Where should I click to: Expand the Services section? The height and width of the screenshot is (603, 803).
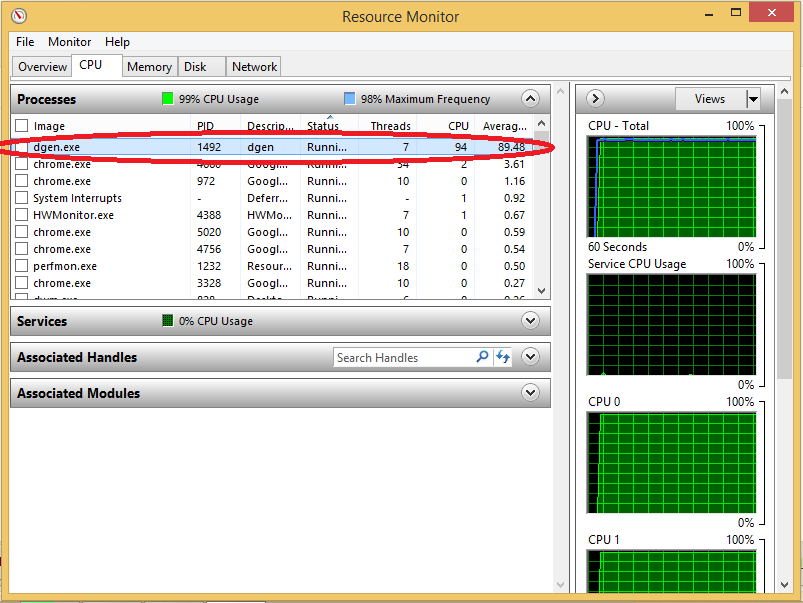[530, 321]
